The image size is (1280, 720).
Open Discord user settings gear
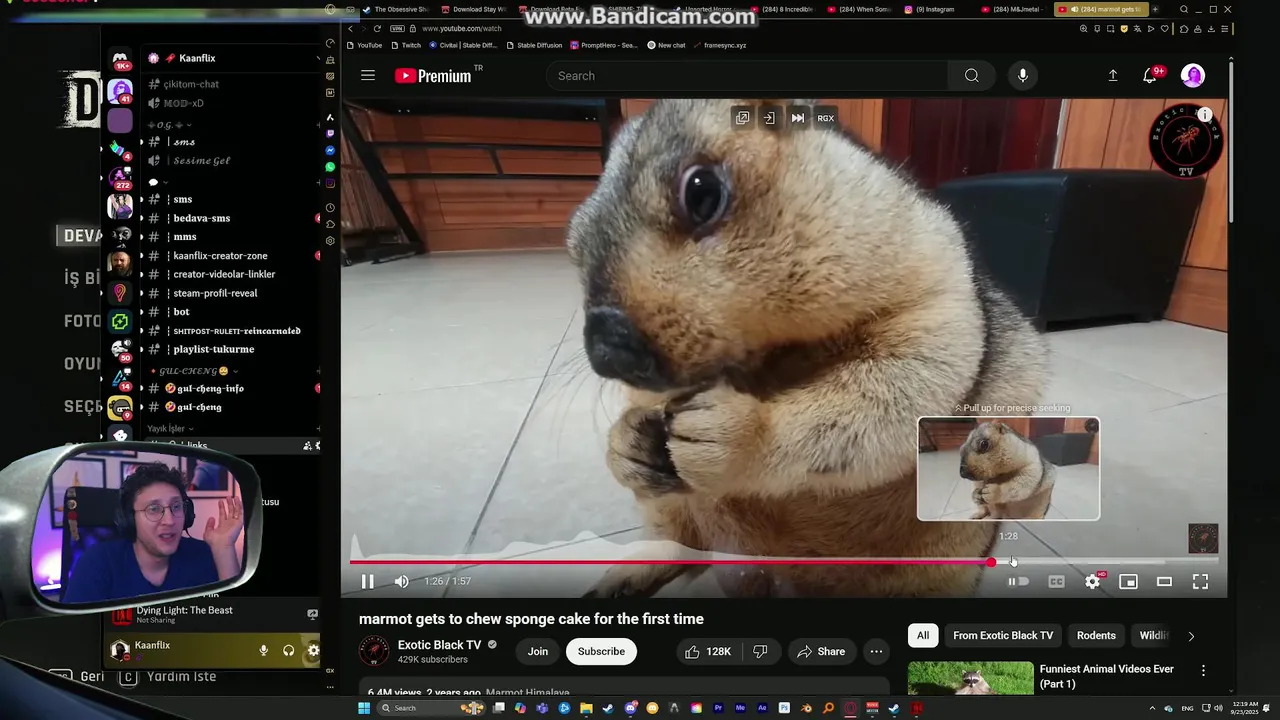[313, 650]
